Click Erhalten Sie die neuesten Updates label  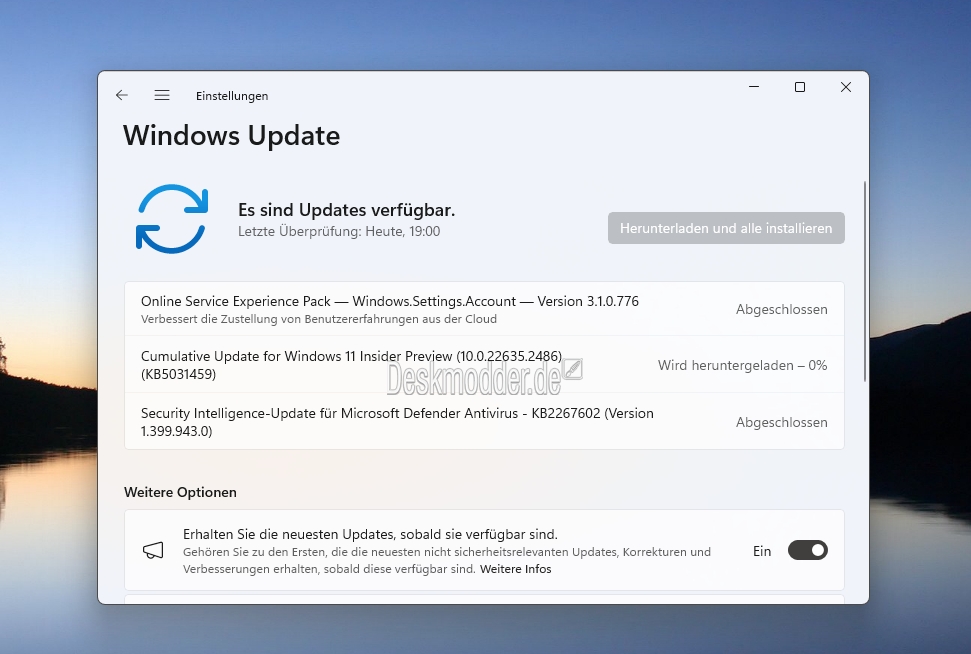(370, 534)
